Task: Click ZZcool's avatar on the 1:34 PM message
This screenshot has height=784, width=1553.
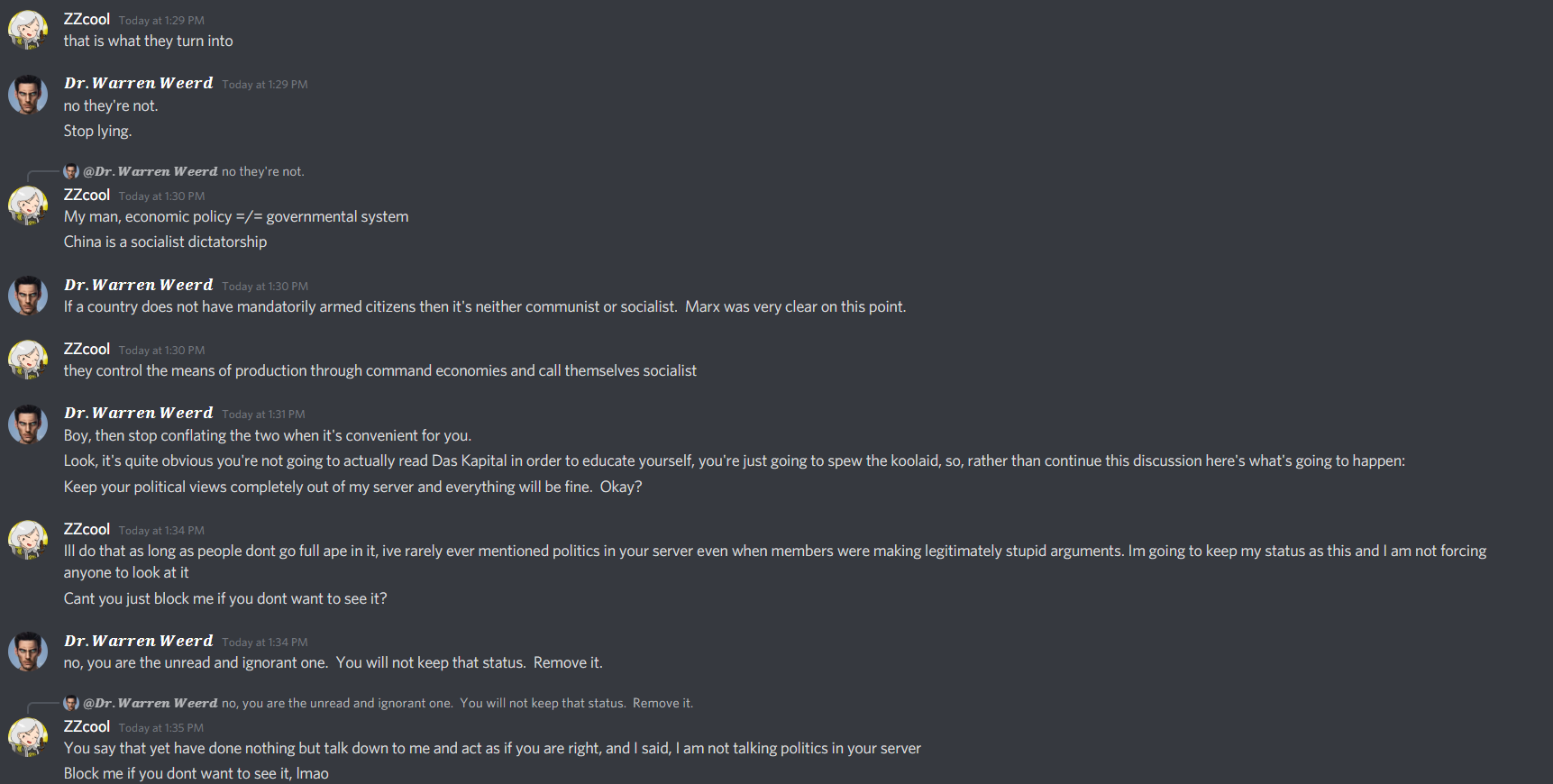Action: click(x=28, y=540)
